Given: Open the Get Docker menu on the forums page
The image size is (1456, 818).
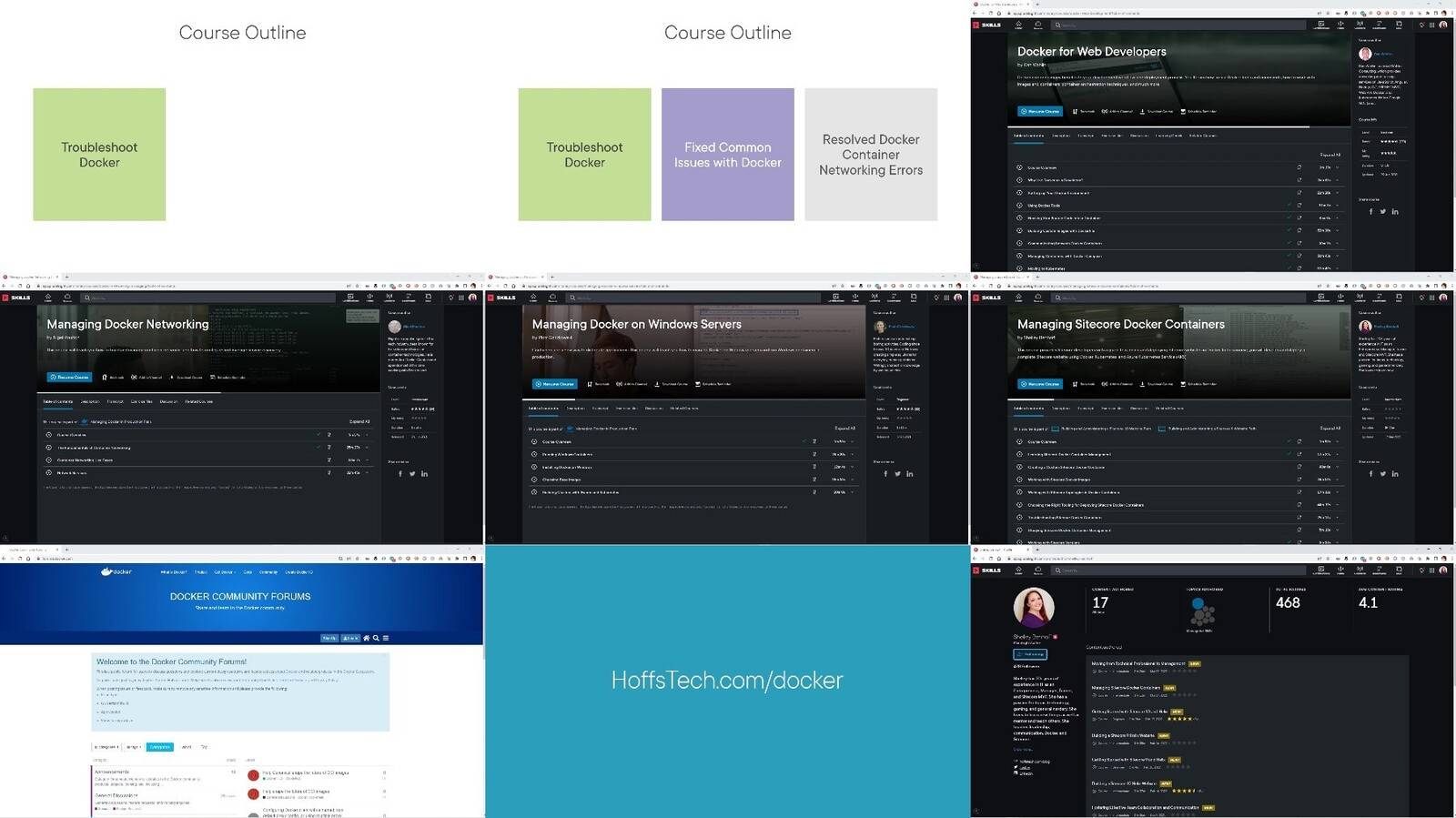Looking at the screenshot, I should click(x=223, y=572).
